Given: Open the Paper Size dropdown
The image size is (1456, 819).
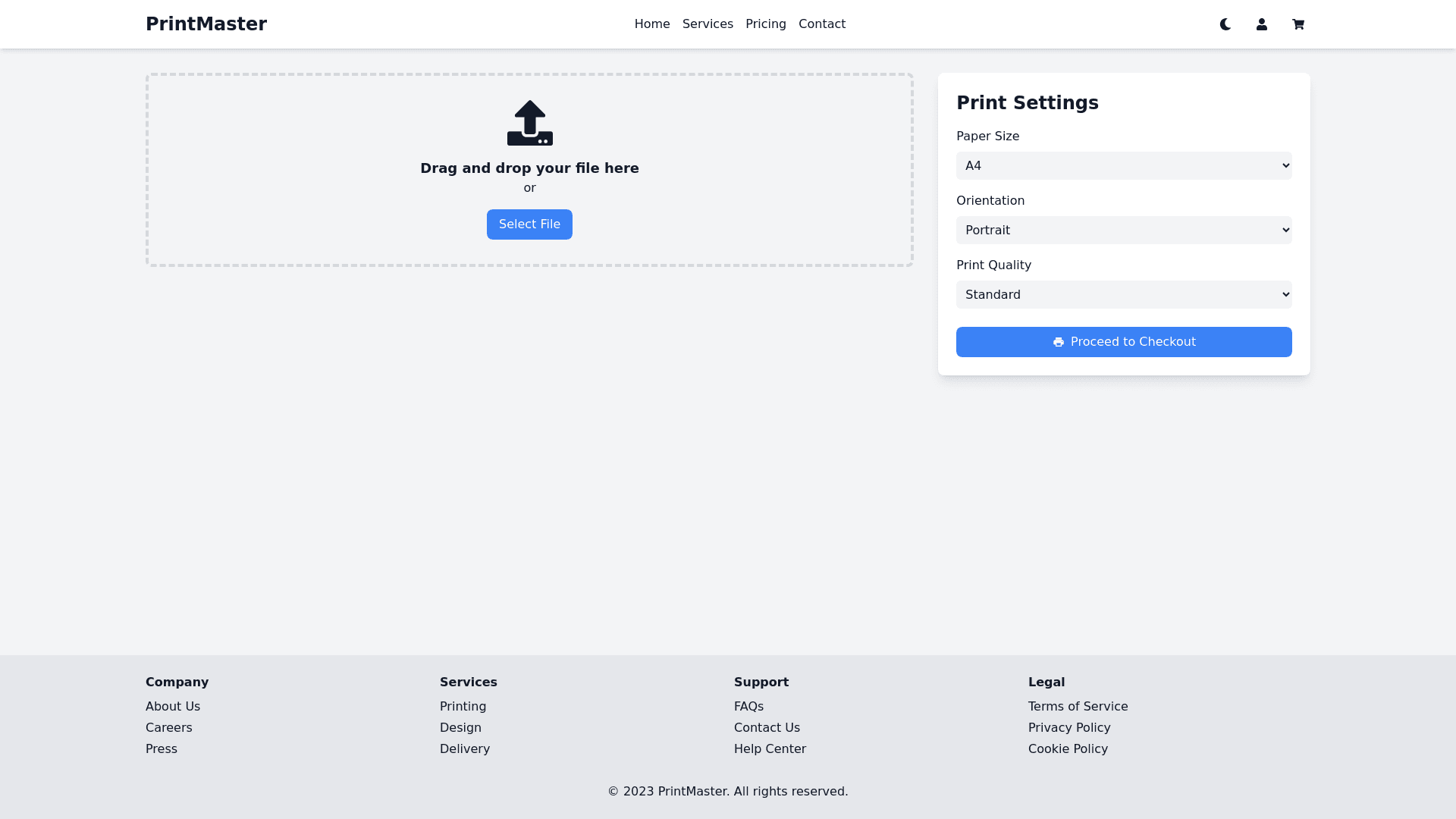Looking at the screenshot, I should point(1124,166).
